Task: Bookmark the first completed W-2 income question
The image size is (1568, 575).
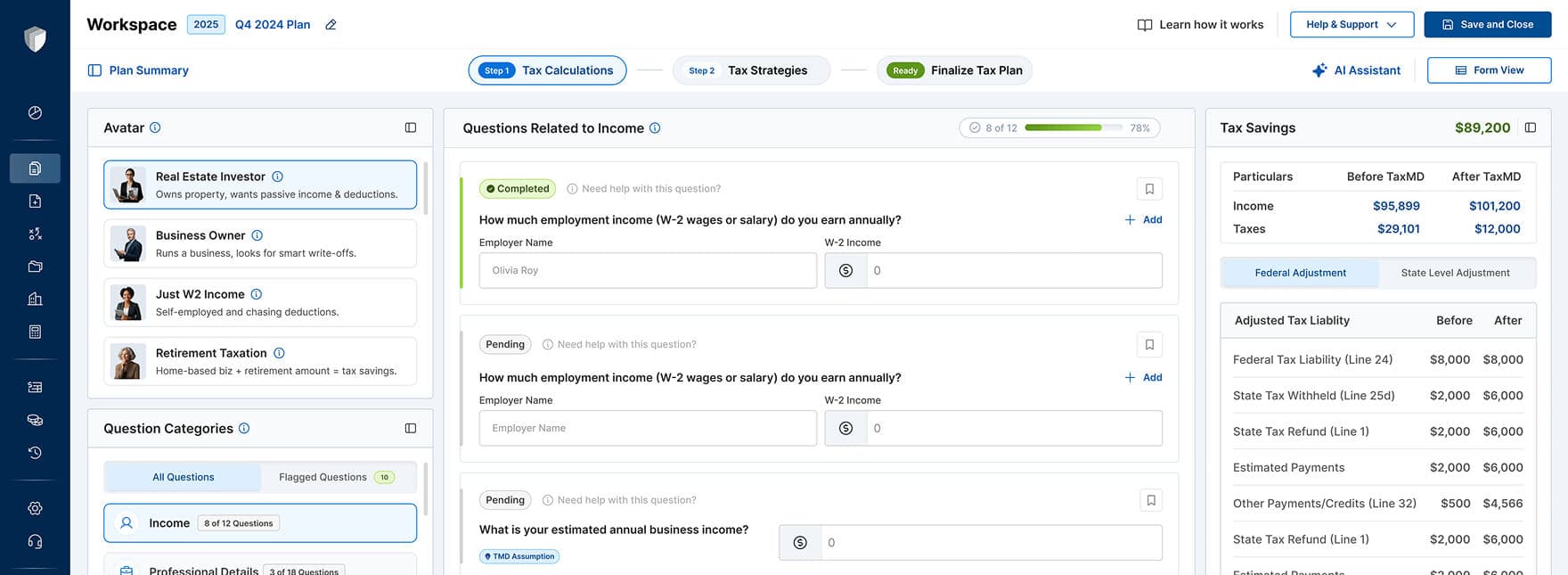Action: point(1149,189)
